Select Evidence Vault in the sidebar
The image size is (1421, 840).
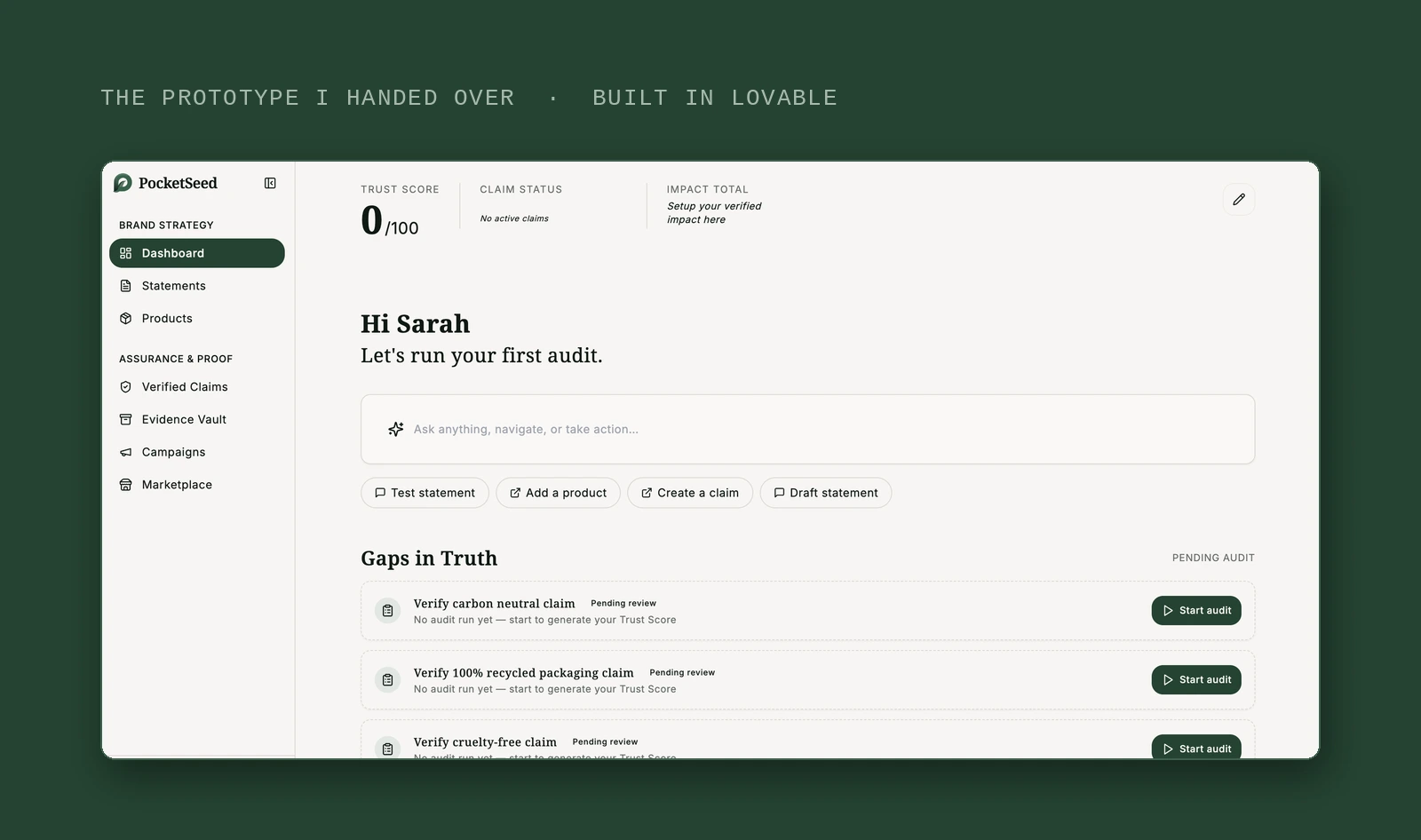(197, 419)
